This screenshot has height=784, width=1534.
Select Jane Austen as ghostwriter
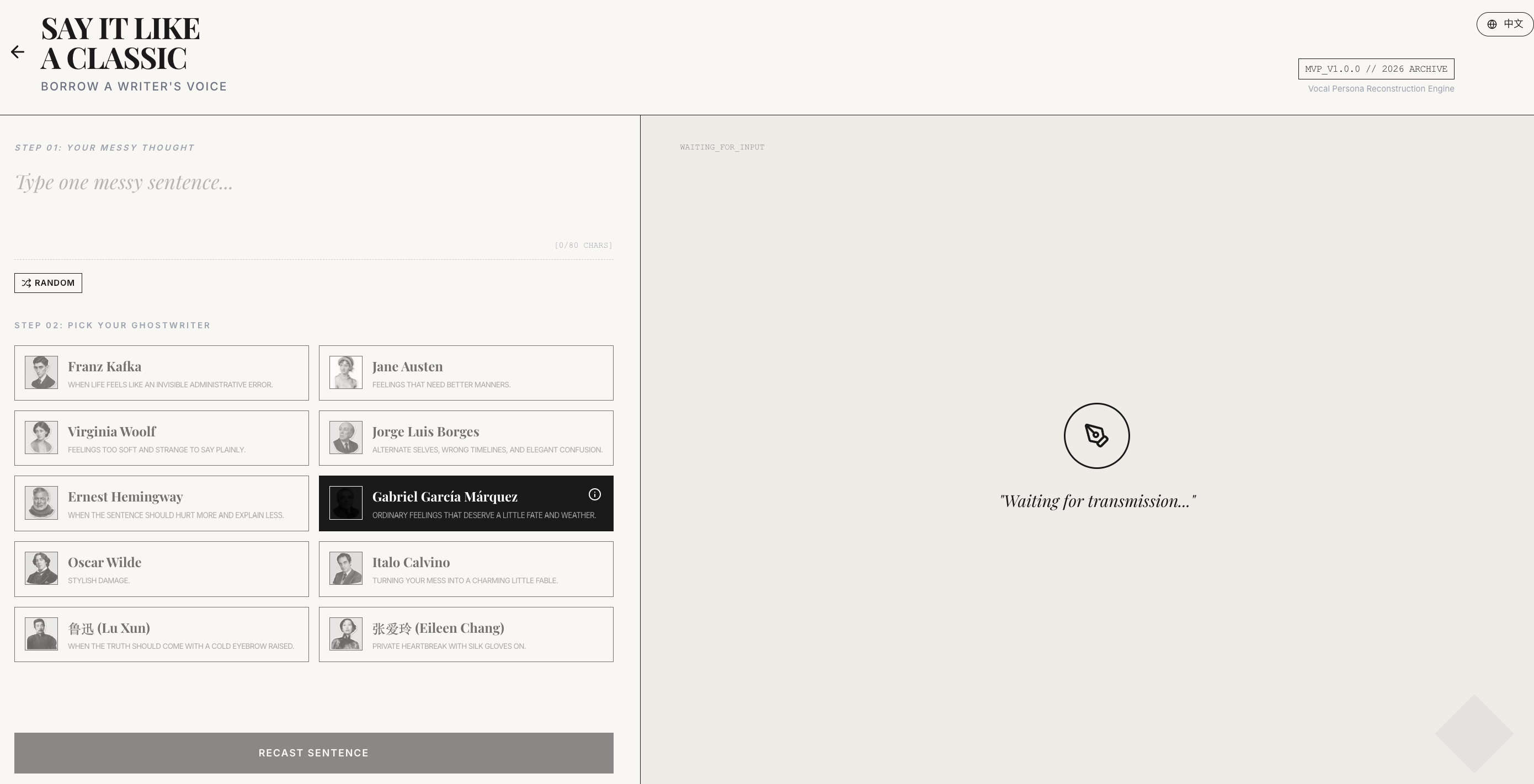[466, 374]
